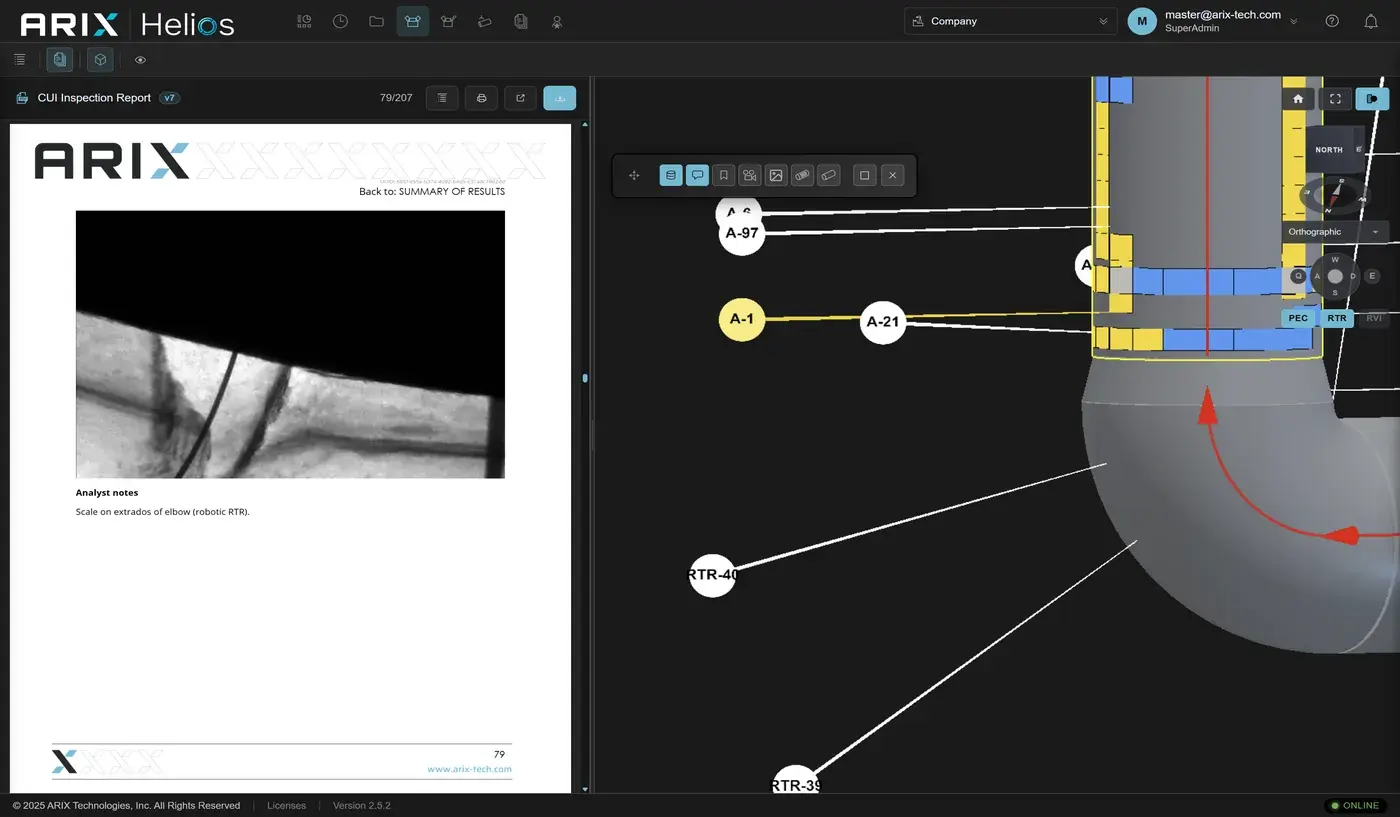The width and height of the screenshot is (1400, 817).
Task: Click the NORTH face of view cube
Action: (x=1329, y=150)
